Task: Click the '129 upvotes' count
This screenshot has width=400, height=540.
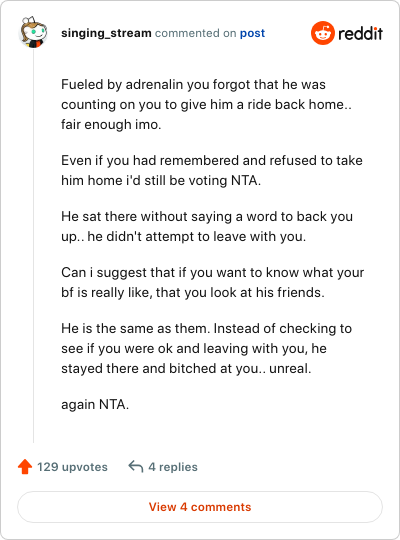Action: [x=72, y=467]
